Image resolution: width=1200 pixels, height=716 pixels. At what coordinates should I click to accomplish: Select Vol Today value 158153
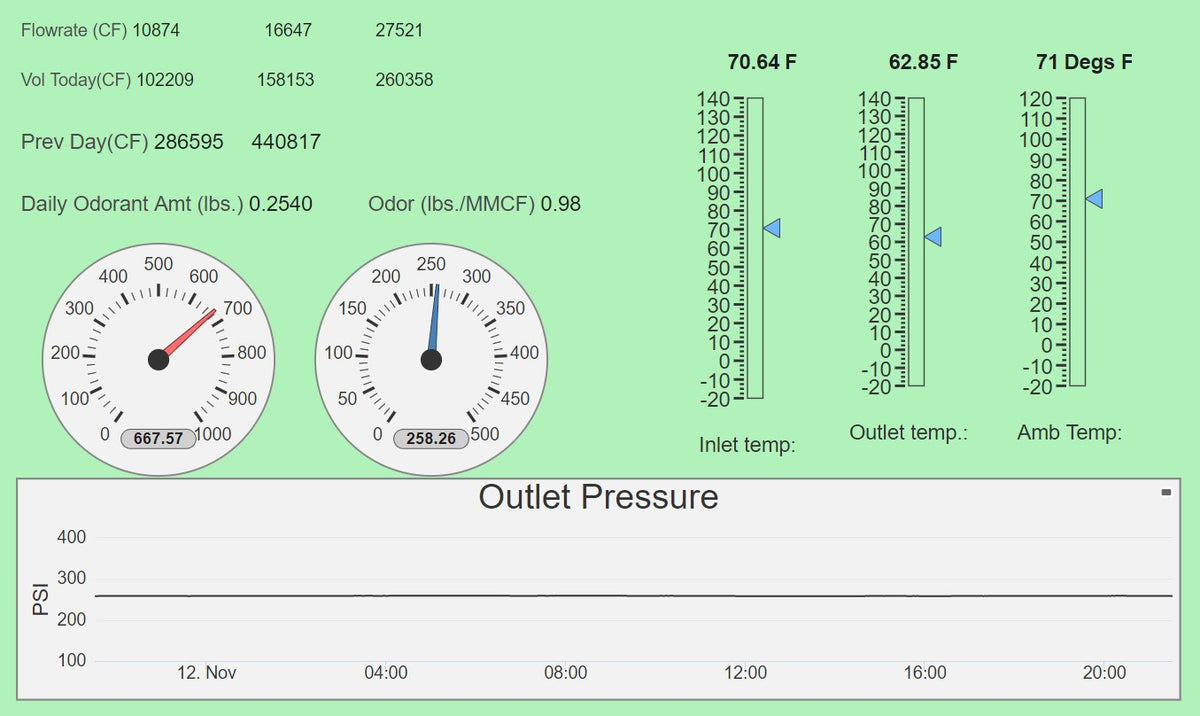pyautogui.click(x=285, y=79)
